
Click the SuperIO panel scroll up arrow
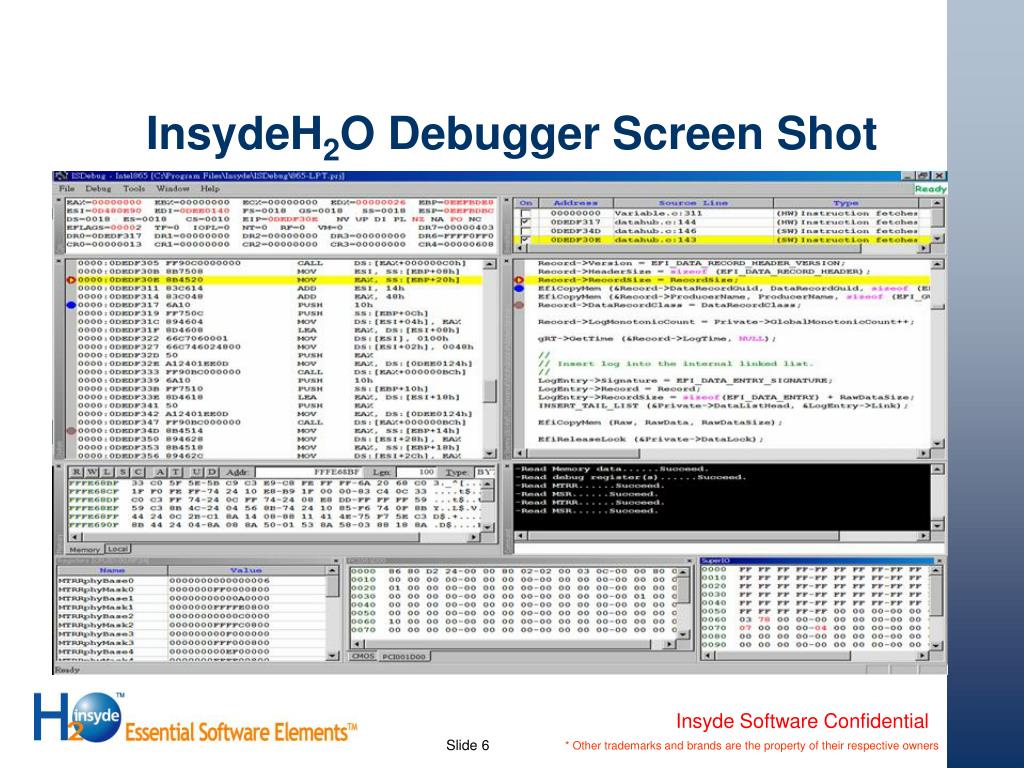click(x=936, y=571)
